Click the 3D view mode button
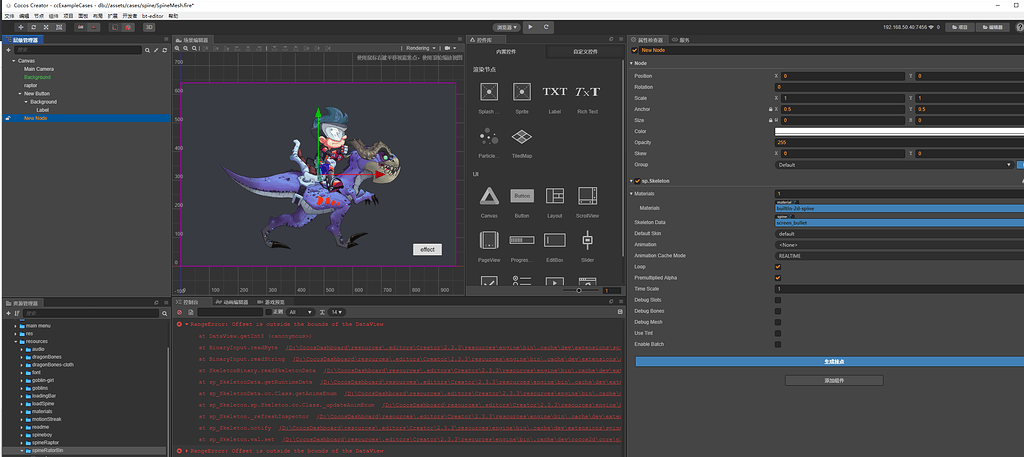Image resolution: width=1024 pixels, height=457 pixels. (x=150, y=27)
